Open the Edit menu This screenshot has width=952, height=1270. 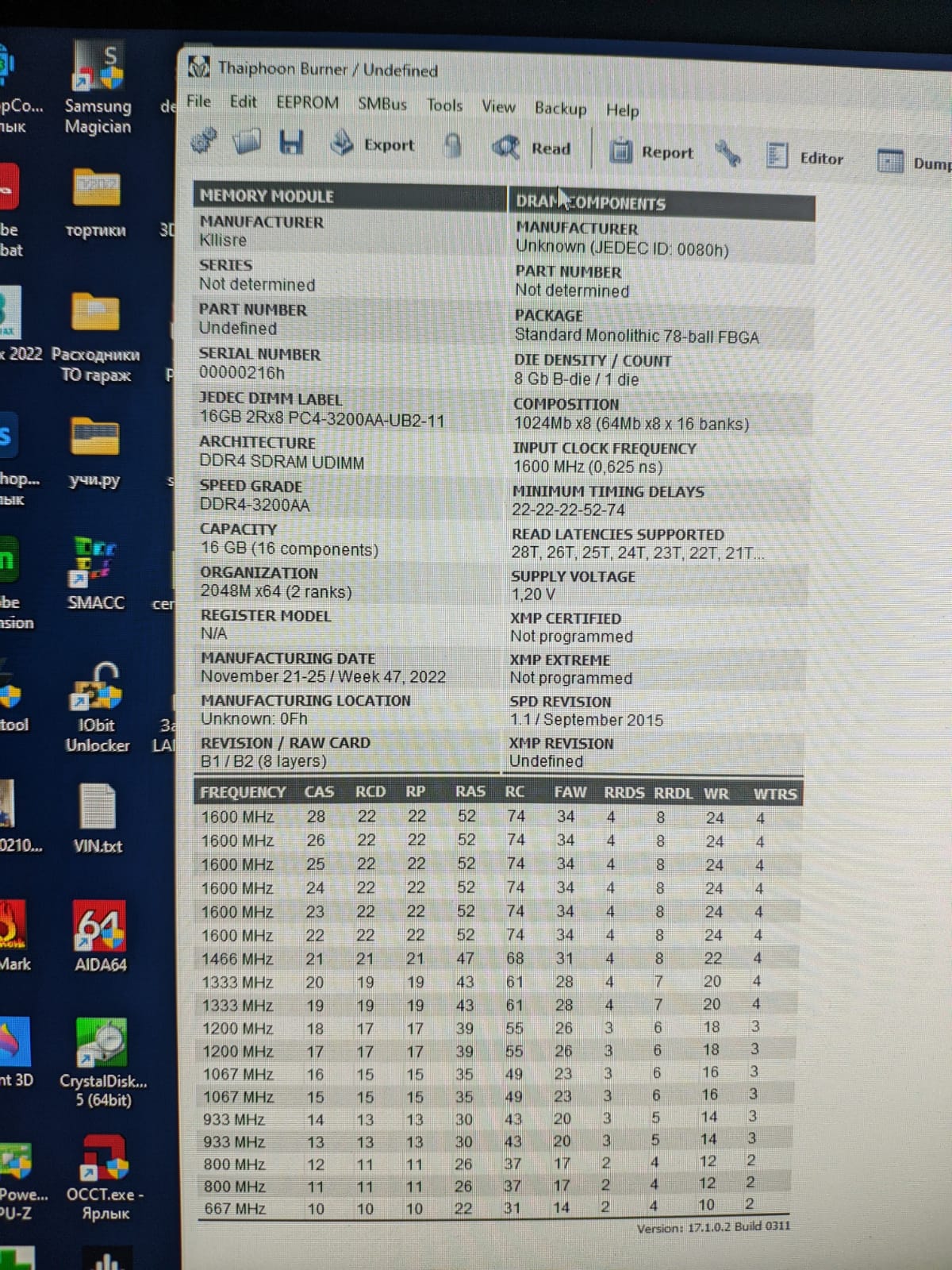pos(243,102)
